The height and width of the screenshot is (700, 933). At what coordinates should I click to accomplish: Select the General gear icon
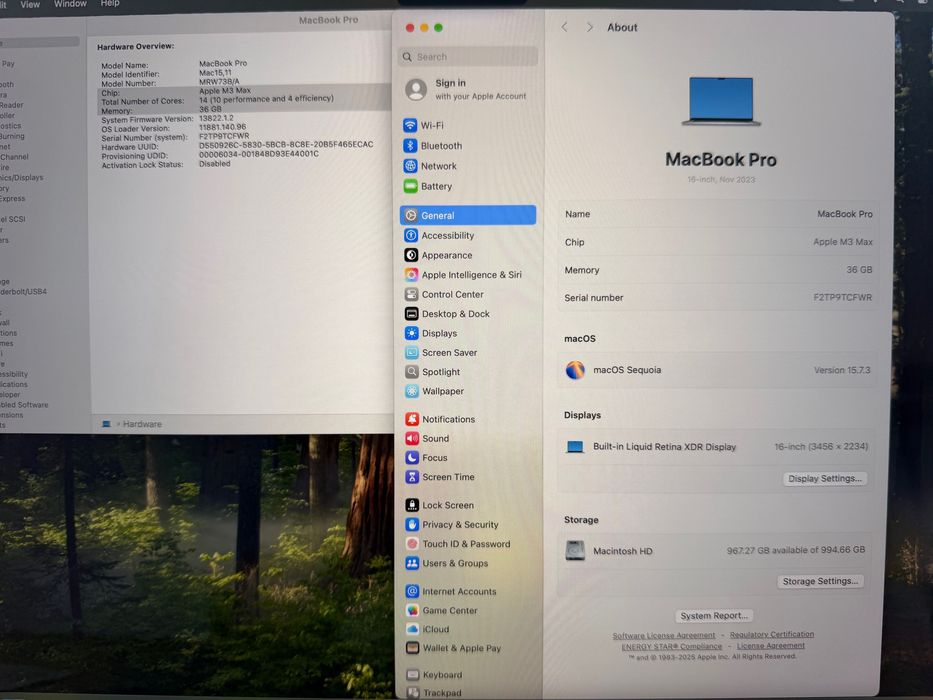(x=411, y=215)
